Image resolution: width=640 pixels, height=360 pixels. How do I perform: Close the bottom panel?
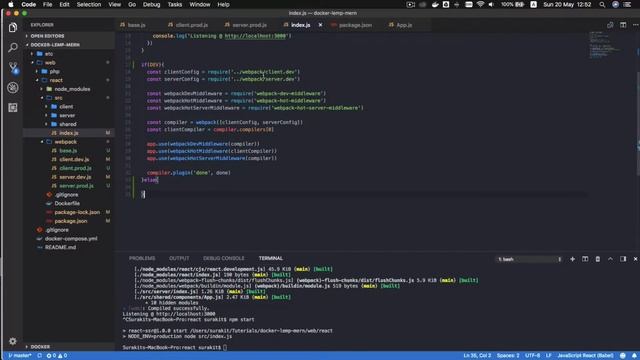635,259
